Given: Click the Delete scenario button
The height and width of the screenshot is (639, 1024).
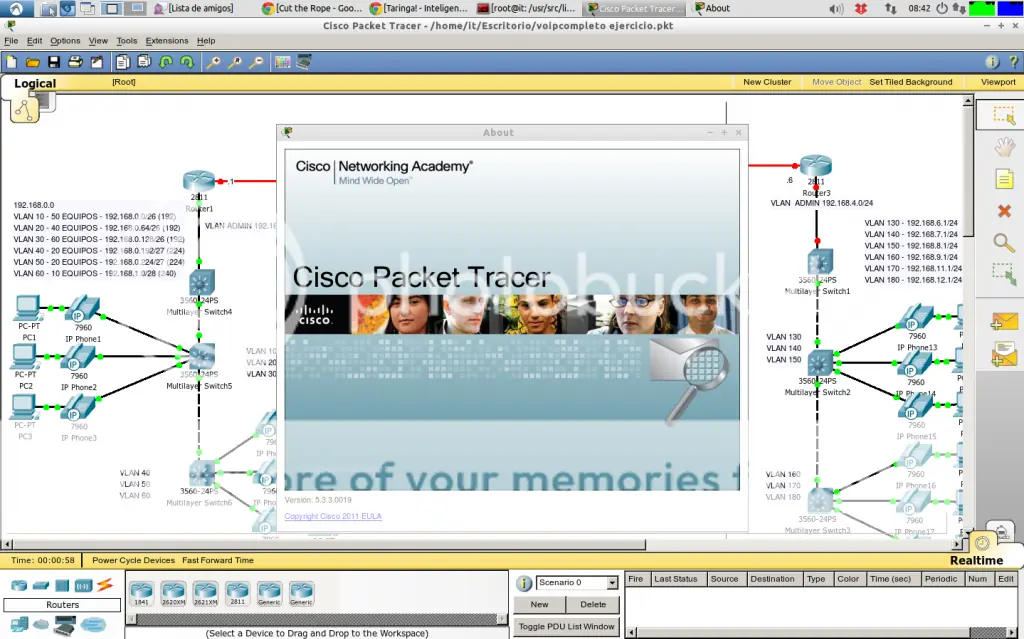Looking at the screenshot, I should click(593, 604).
